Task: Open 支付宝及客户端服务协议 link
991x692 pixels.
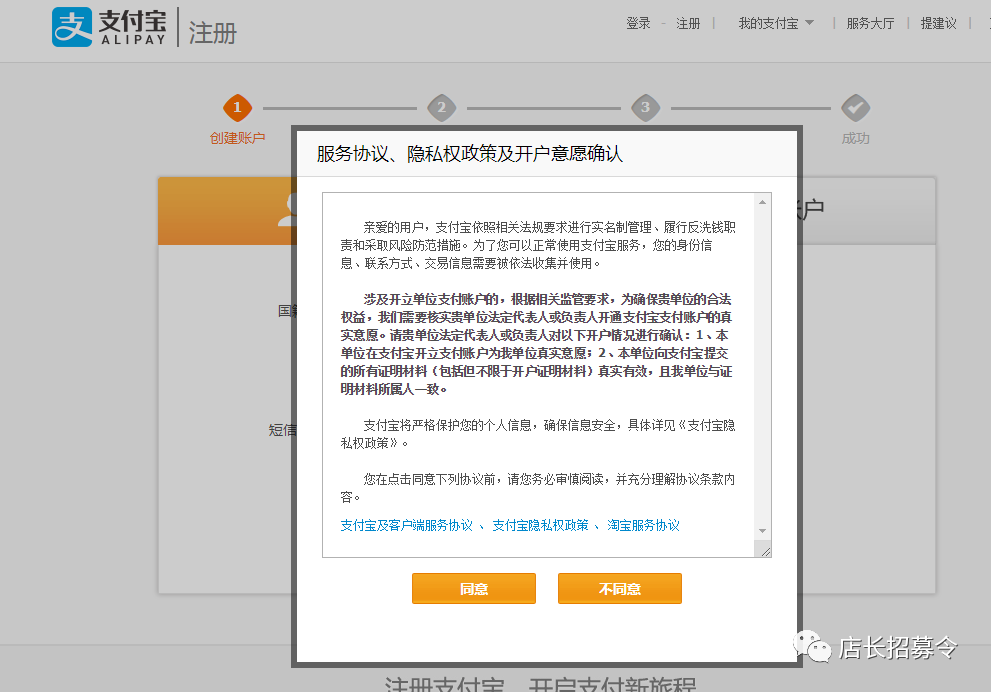Action: click(x=406, y=525)
